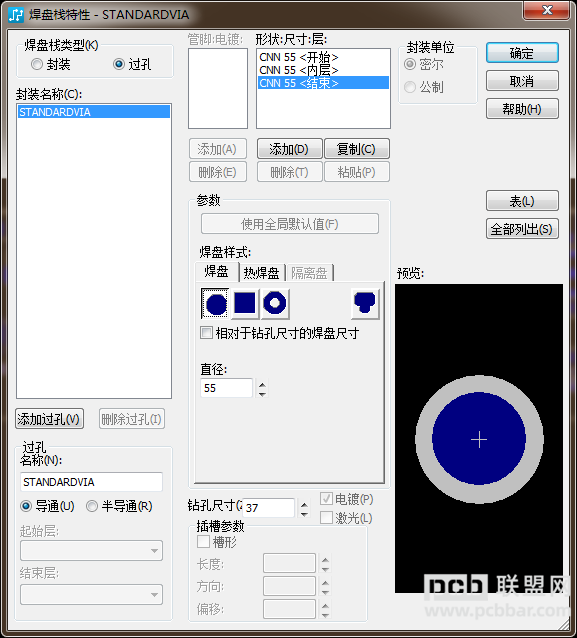This screenshot has width=577, height=638.
Task: Click the 取消 button
Action: pos(522,81)
